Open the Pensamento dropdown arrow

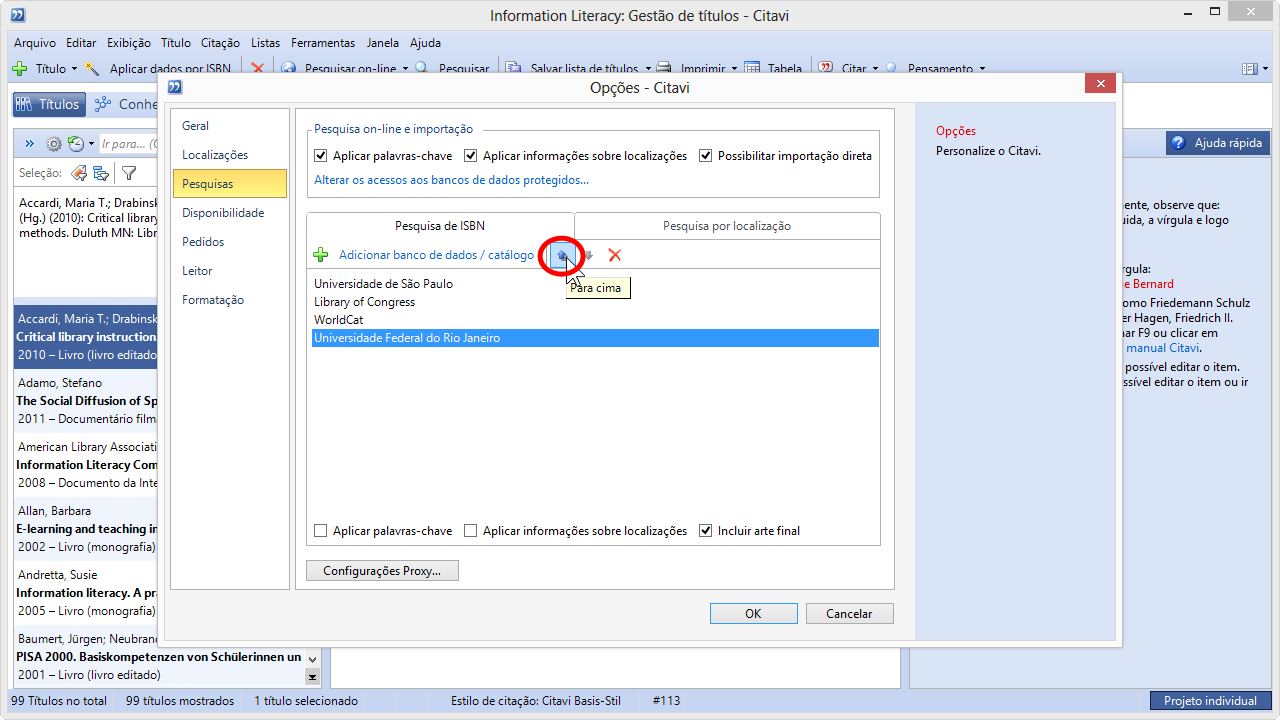coord(982,69)
